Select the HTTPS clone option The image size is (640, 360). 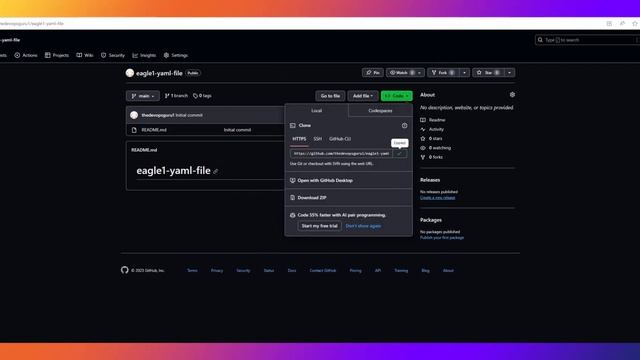coord(299,139)
